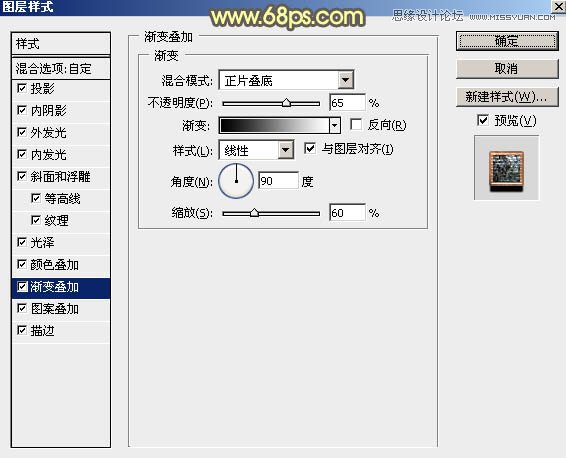Click the angle field showing 90
The height and width of the screenshot is (458, 566).
pos(278,180)
